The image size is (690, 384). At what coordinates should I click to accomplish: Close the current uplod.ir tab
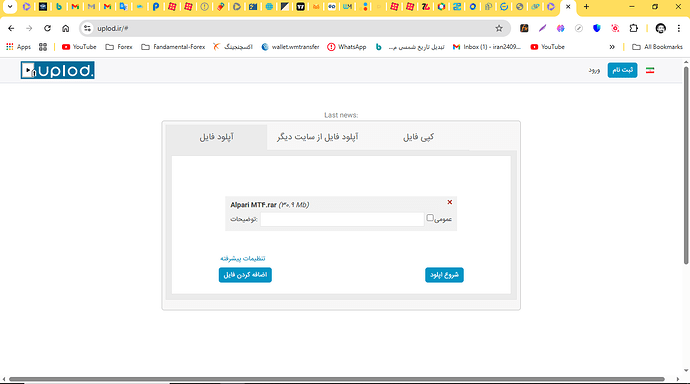[568, 7]
